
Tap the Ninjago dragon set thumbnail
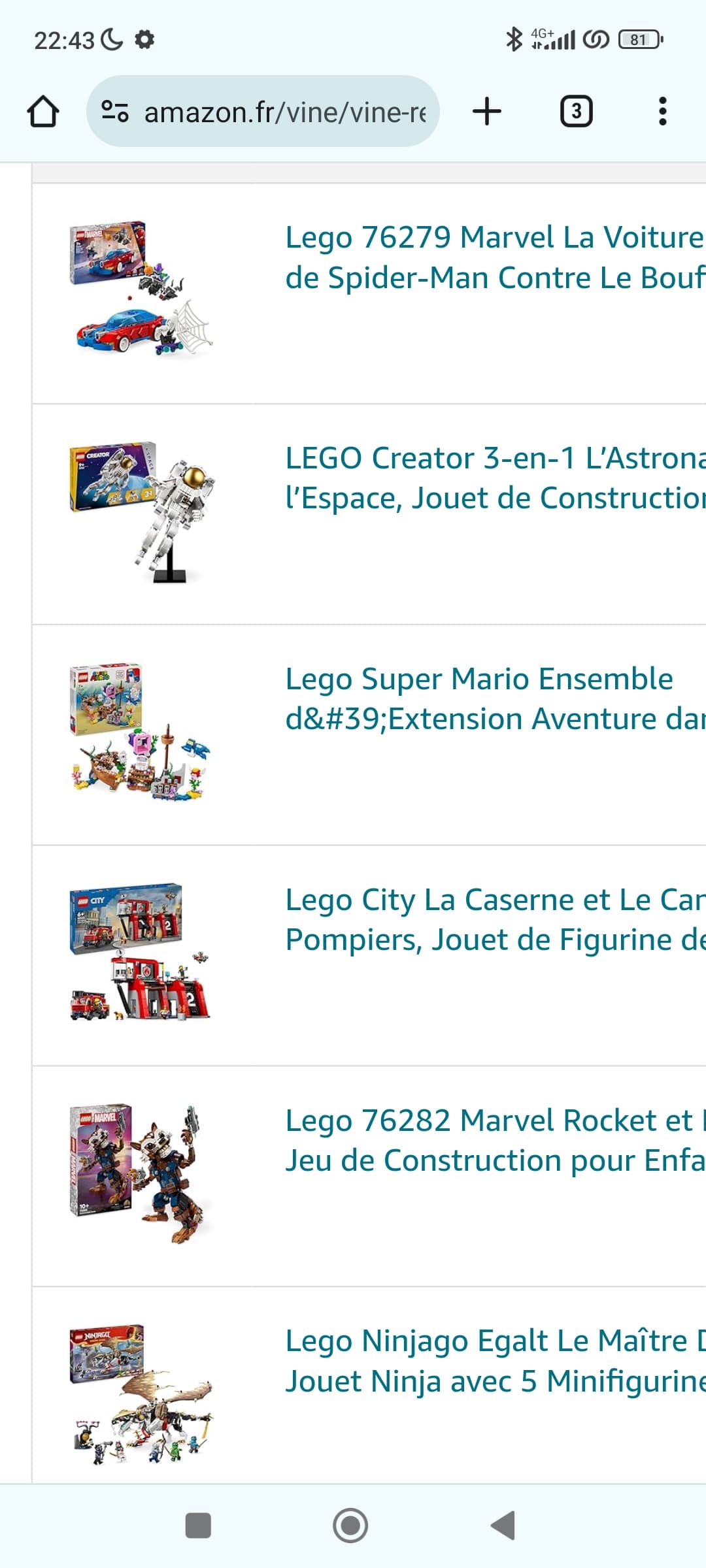point(142,1394)
